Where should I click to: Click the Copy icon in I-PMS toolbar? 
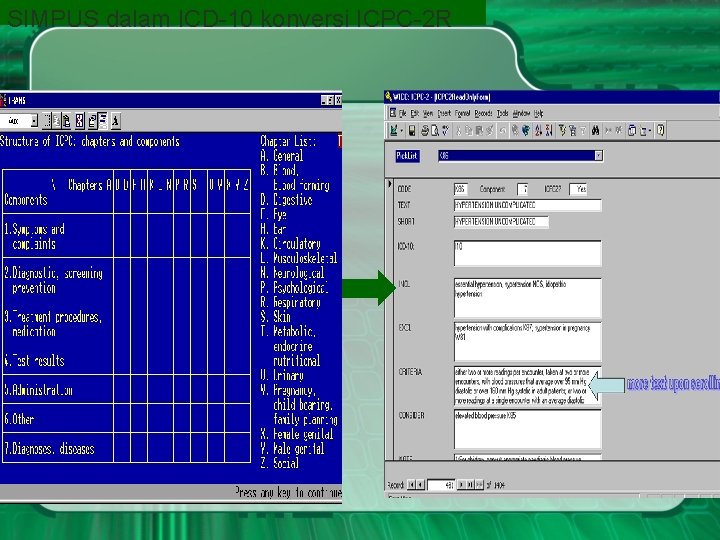(56, 121)
